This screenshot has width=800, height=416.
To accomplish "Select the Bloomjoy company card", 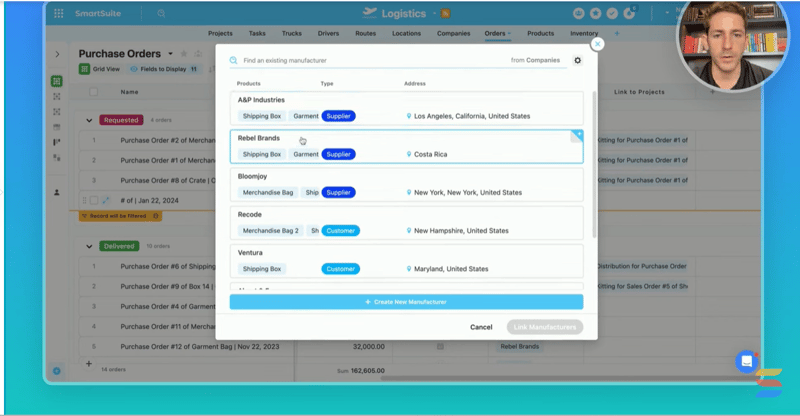I will click(406, 185).
